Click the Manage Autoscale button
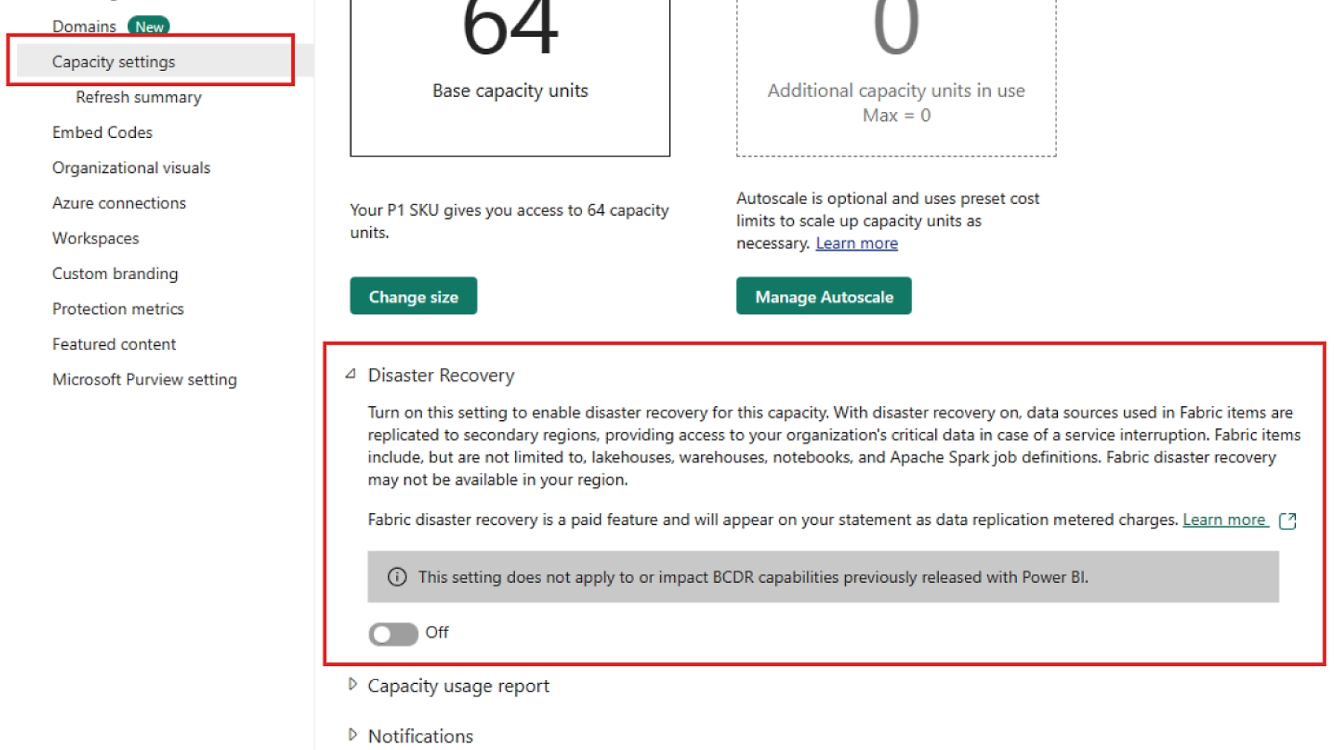 (822, 295)
